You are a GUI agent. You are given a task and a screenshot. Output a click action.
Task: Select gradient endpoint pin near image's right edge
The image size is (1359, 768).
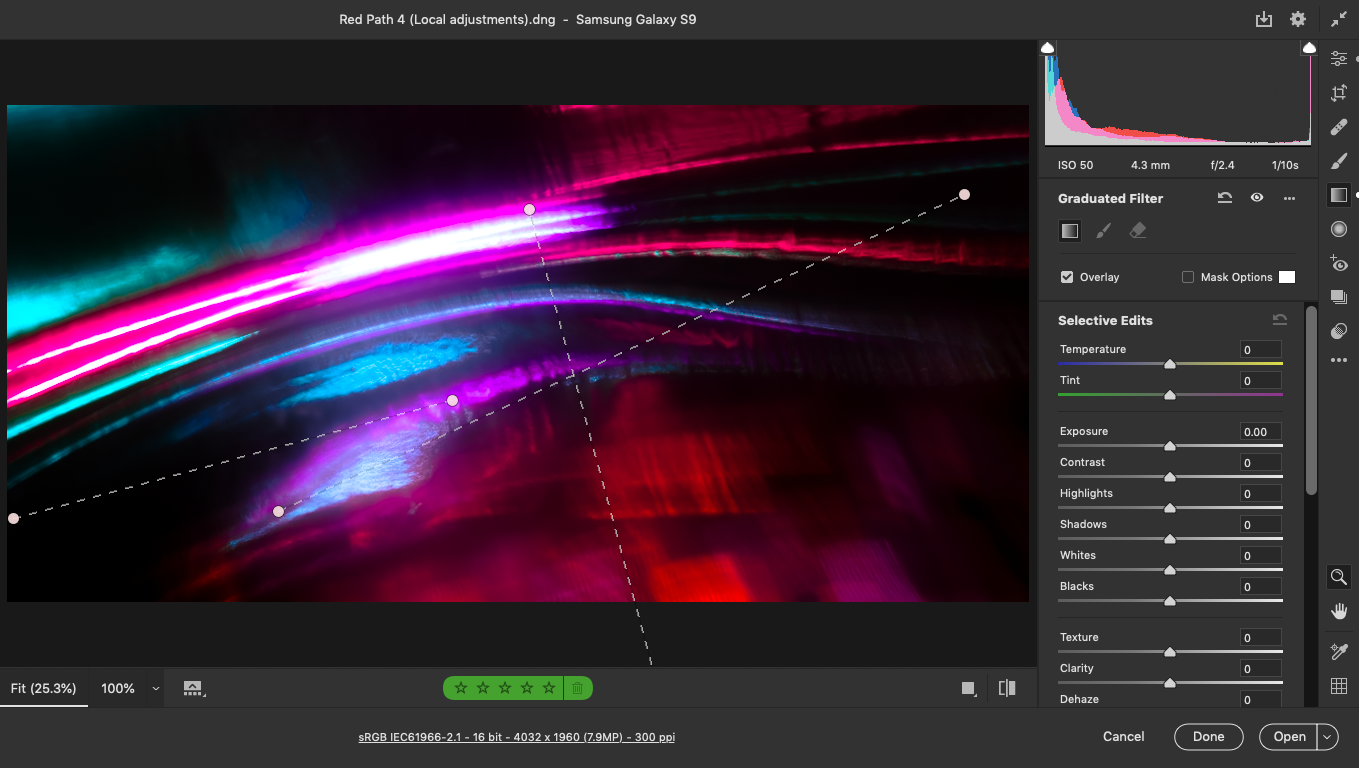pos(965,194)
